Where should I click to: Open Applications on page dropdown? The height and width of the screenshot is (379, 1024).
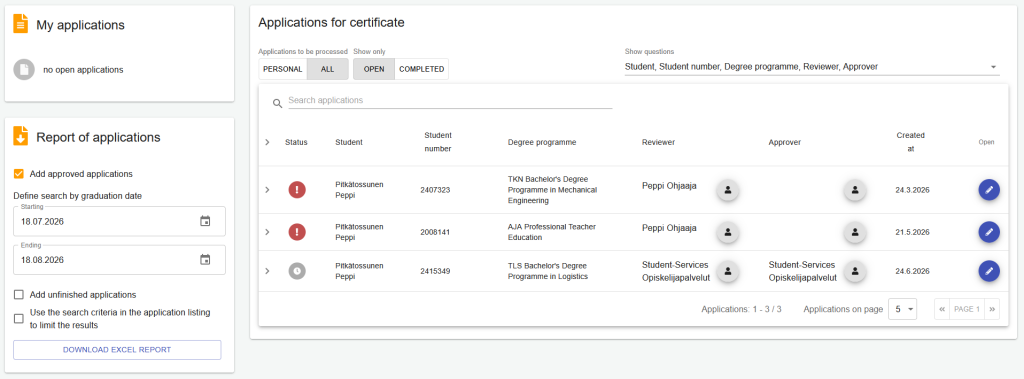(x=903, y=309)
